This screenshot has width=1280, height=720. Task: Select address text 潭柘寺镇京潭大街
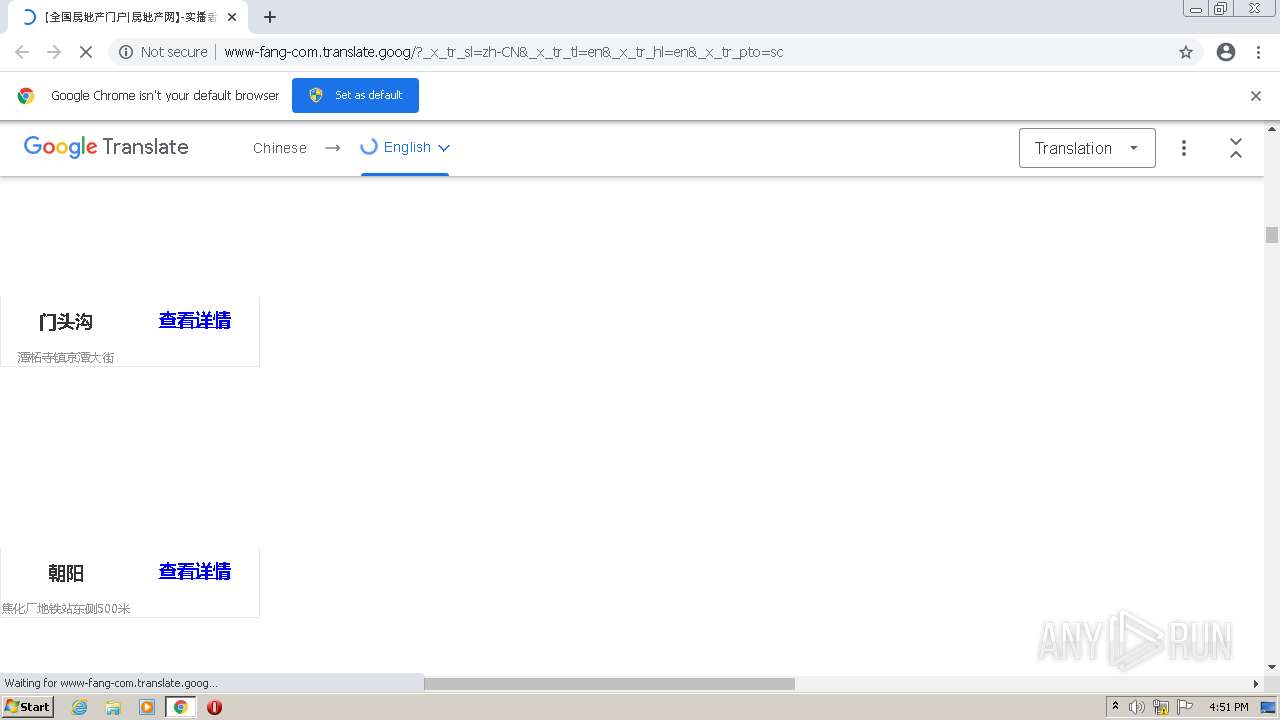point(66,357)
